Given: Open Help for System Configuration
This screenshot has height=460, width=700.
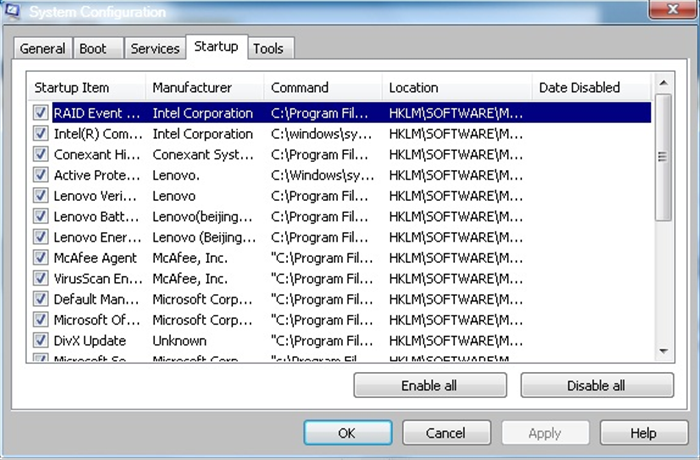Looking at the screenshot, I should (x=644, y=433).
